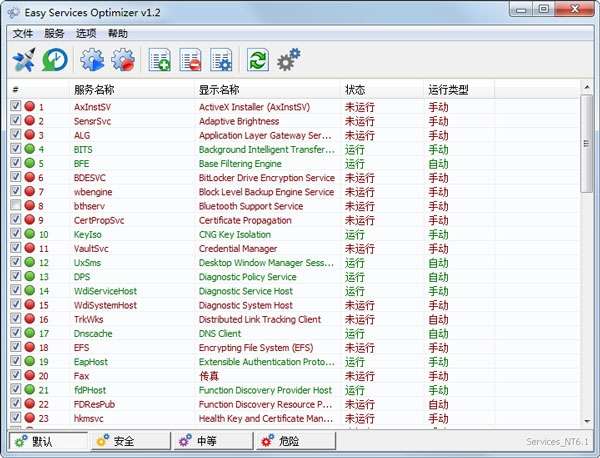
Task: Click the Diagnostic System Host display name
Action: click(245, 305)
